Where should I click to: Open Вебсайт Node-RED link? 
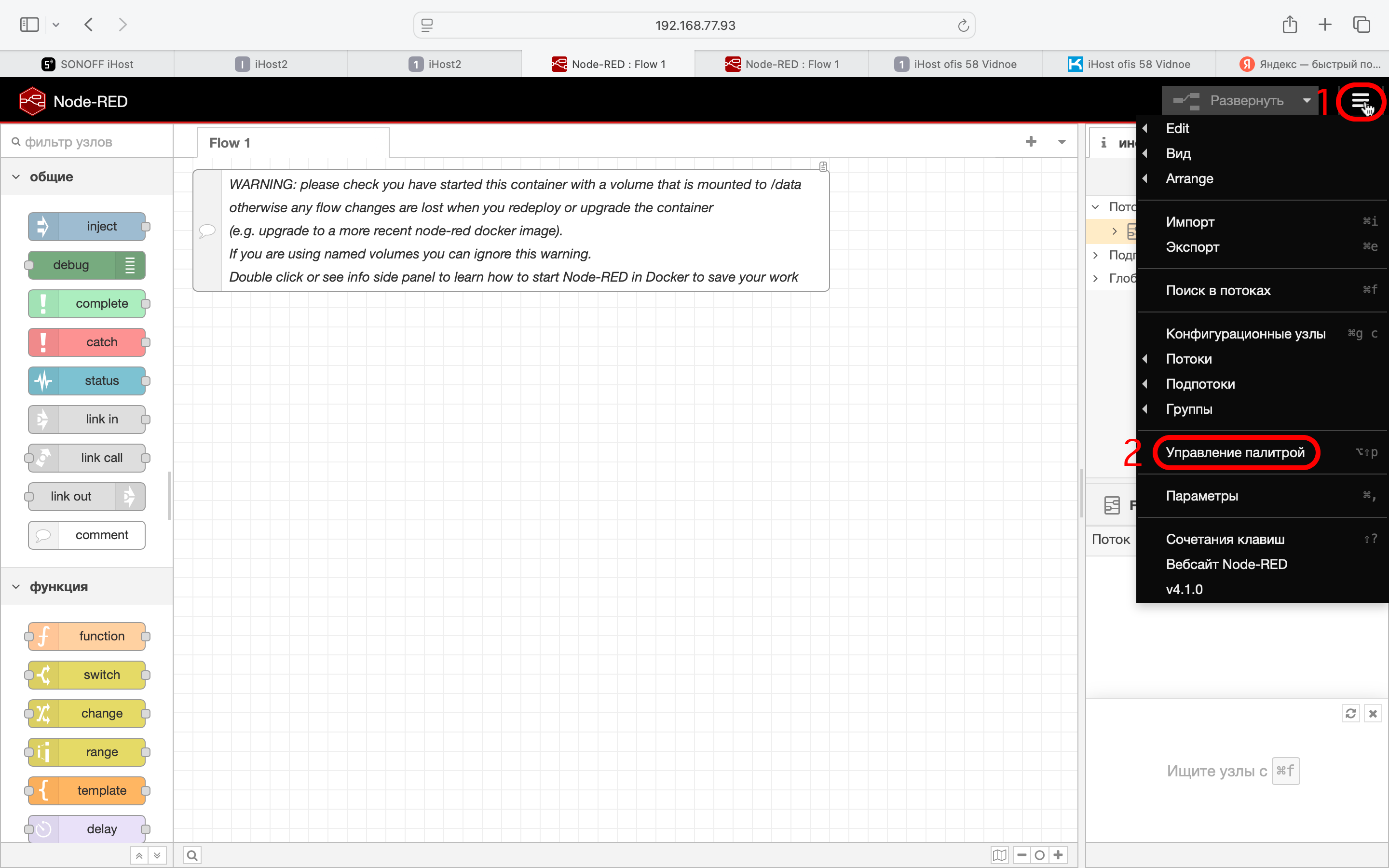[x=1226, y=564]
